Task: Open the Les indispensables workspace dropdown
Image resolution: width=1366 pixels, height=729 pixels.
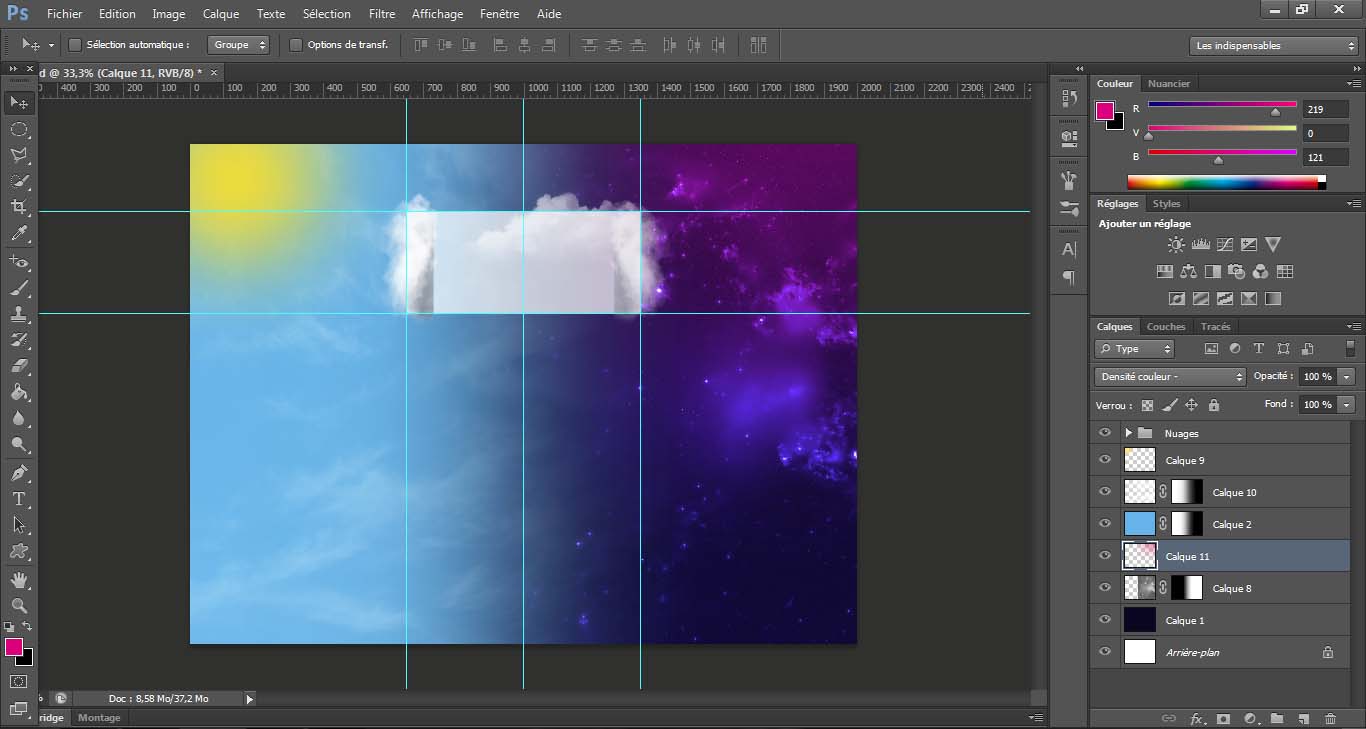Action: coord(1274,45)
